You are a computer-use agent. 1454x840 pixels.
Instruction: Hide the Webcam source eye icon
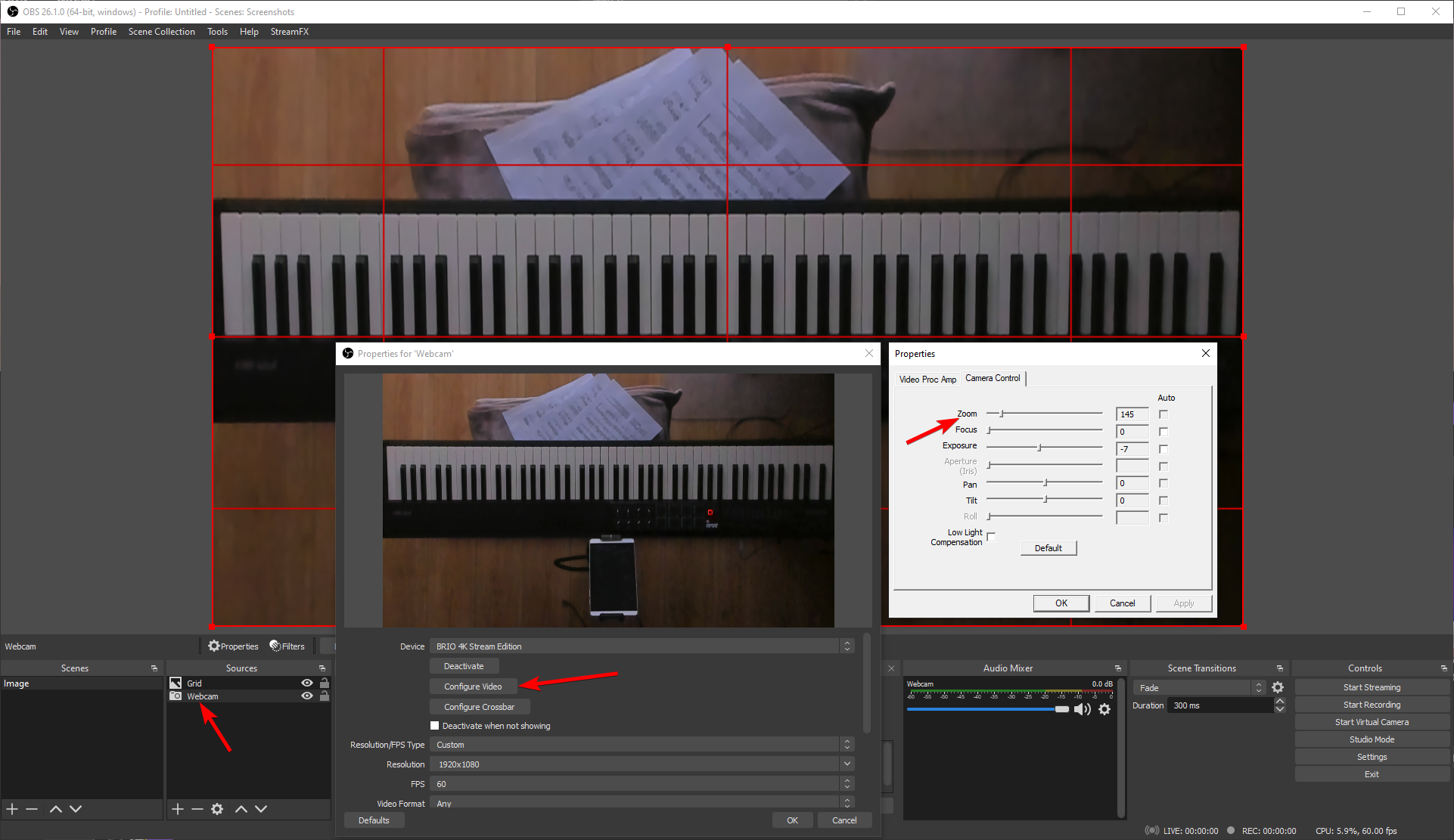coord(307,696)
